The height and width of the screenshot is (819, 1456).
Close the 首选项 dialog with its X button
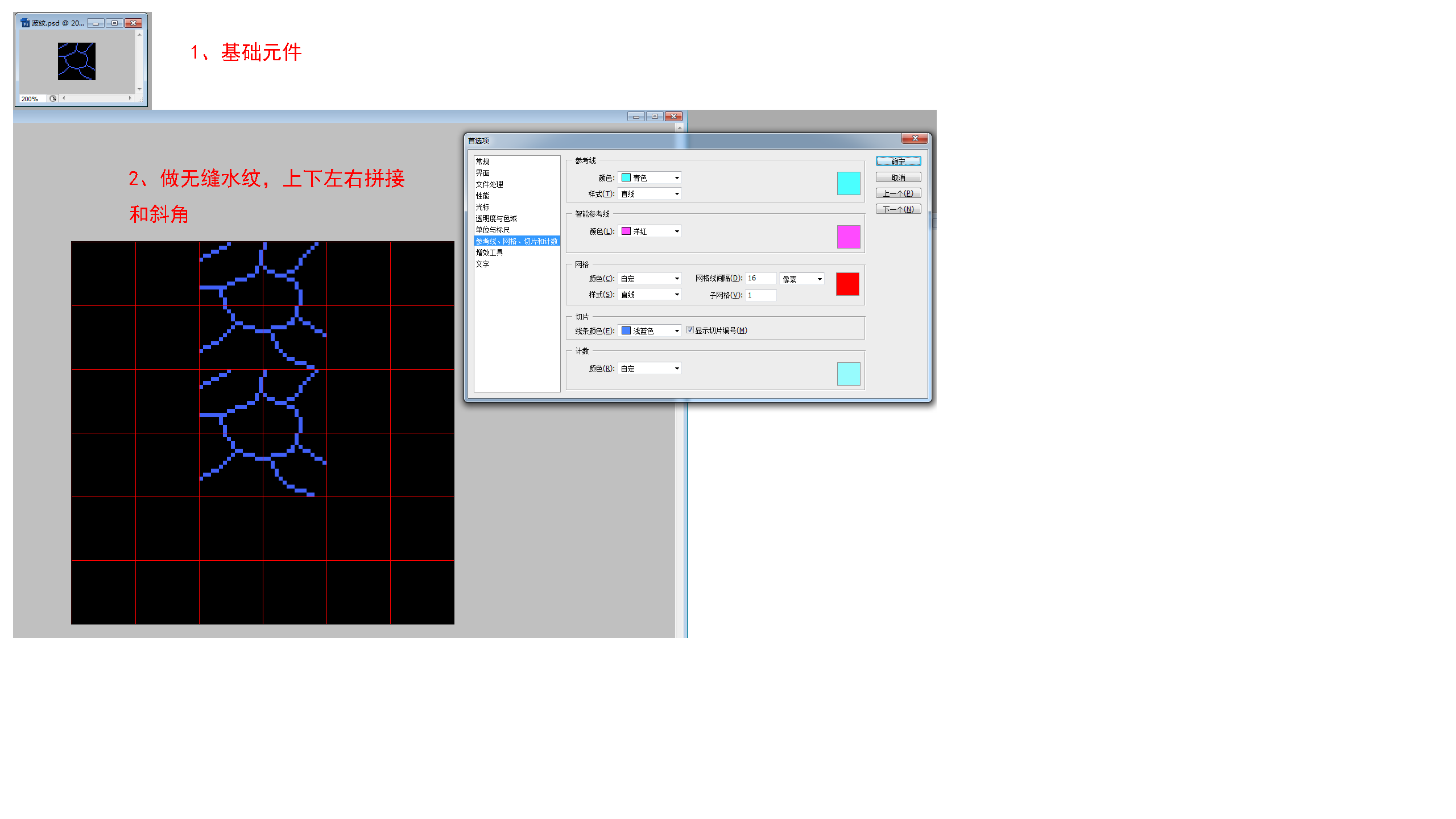tap(915, 138)
